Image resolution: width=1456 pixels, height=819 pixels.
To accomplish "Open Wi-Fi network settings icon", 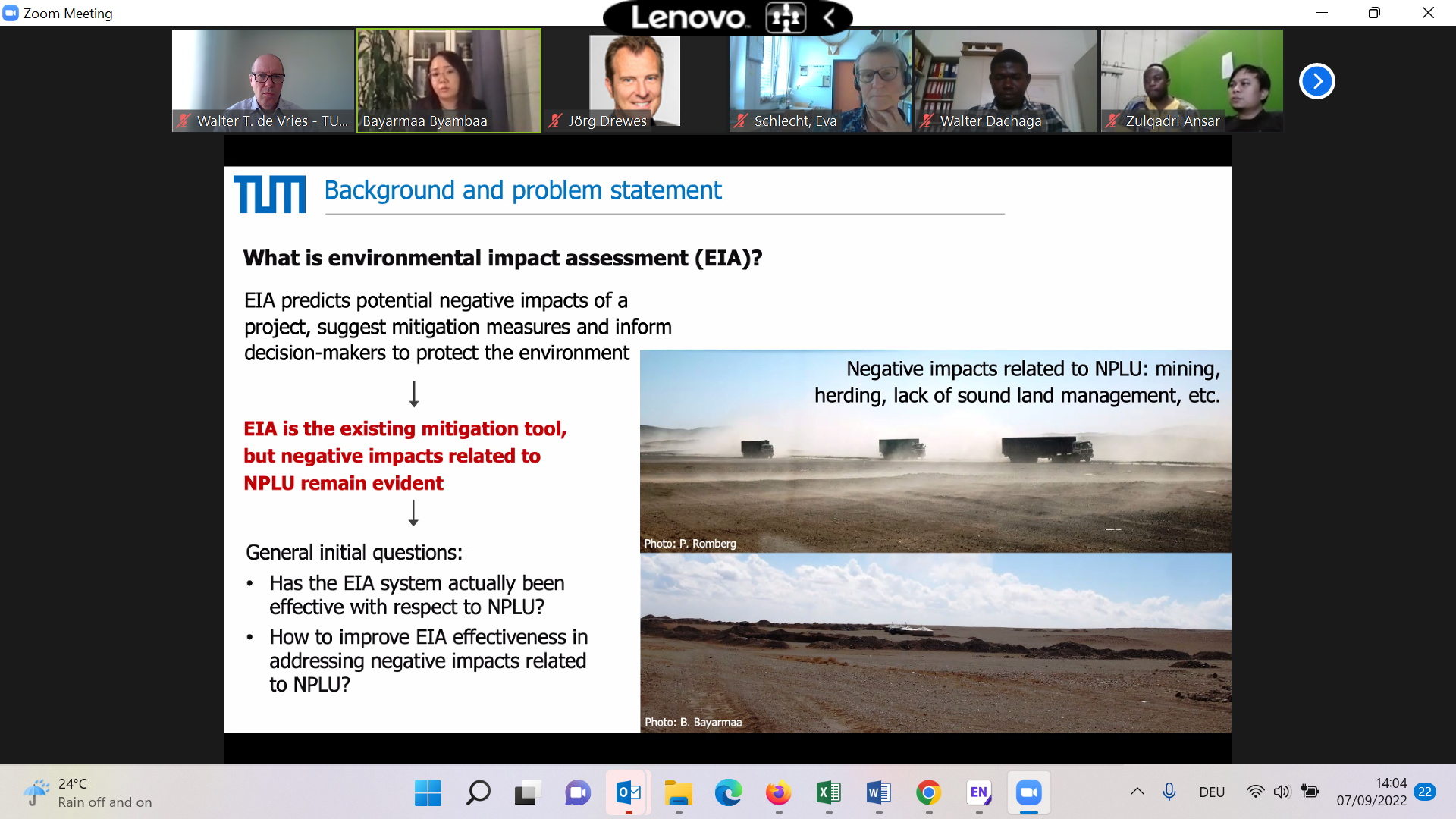I will tap(1255, 792).
